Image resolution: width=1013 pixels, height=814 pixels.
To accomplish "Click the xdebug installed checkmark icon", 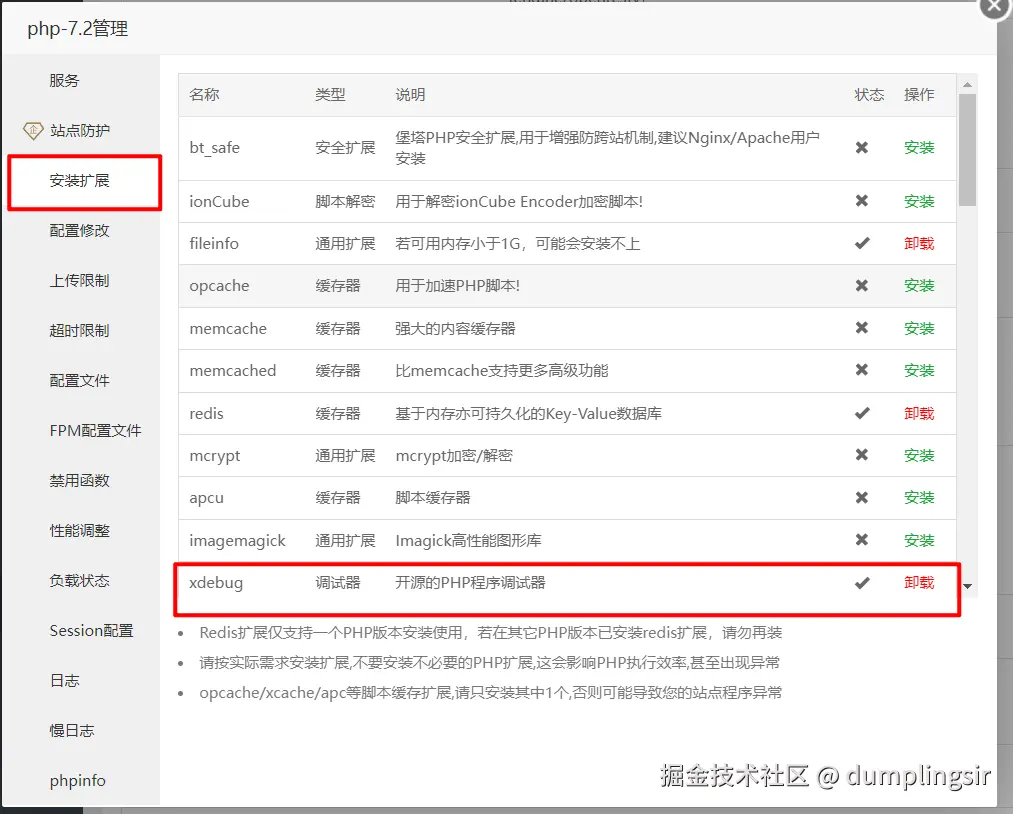I will [x=862, y=583].
